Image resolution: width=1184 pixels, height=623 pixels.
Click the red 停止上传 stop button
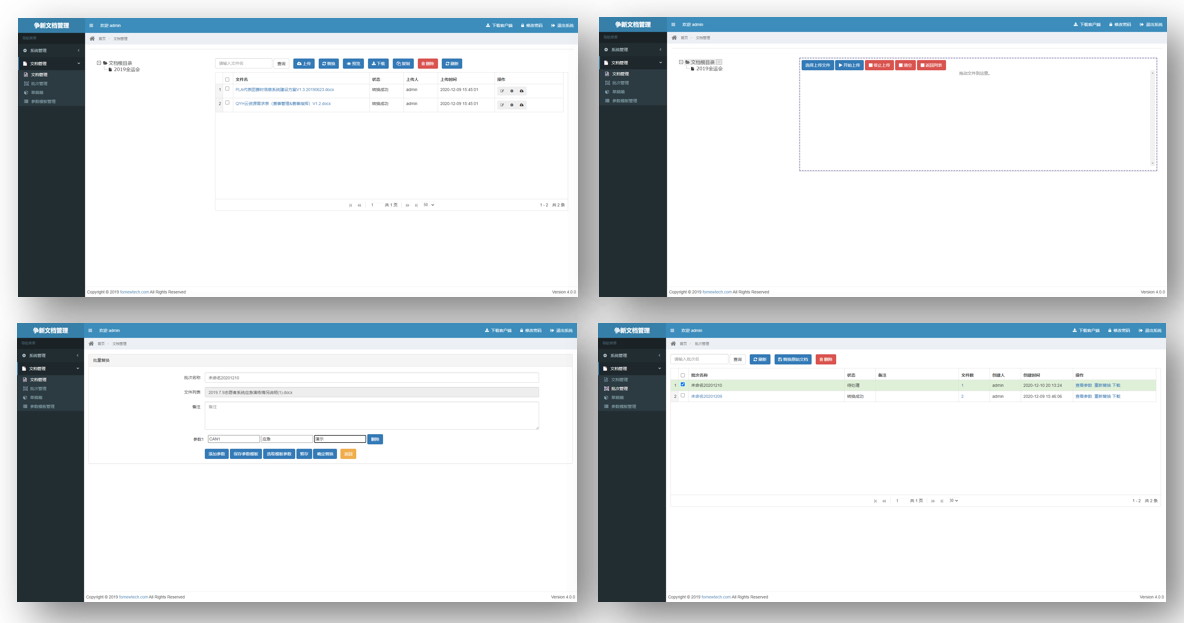click(879, 65)
